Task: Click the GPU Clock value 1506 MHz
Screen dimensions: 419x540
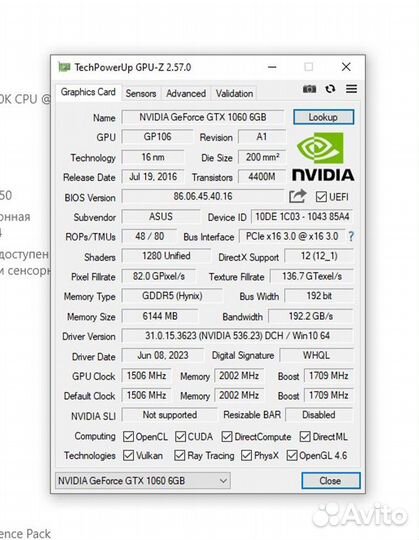Action: click(147, 375)
